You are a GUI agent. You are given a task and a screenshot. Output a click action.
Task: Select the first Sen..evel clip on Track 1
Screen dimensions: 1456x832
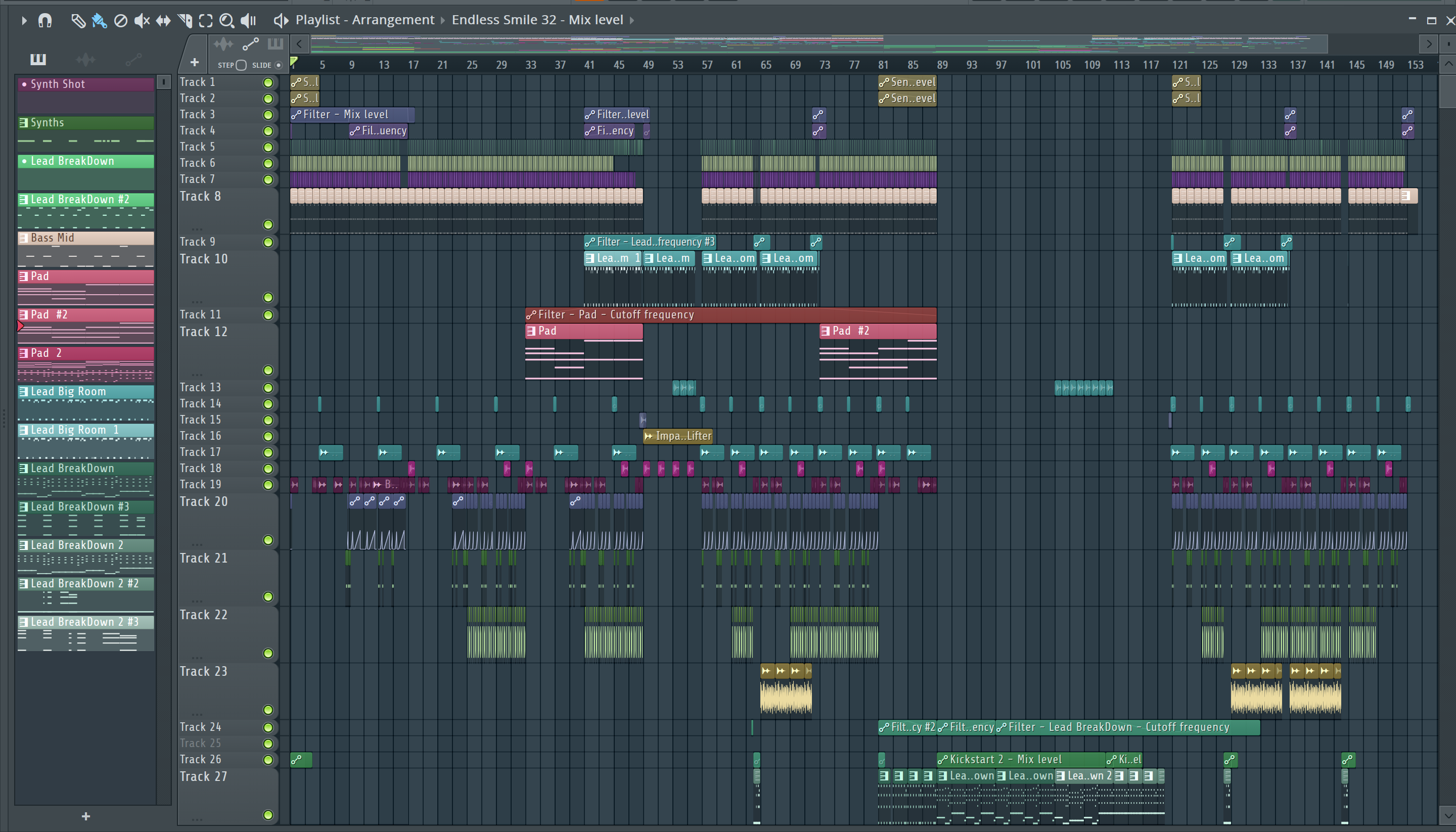(x=907, y=82)
